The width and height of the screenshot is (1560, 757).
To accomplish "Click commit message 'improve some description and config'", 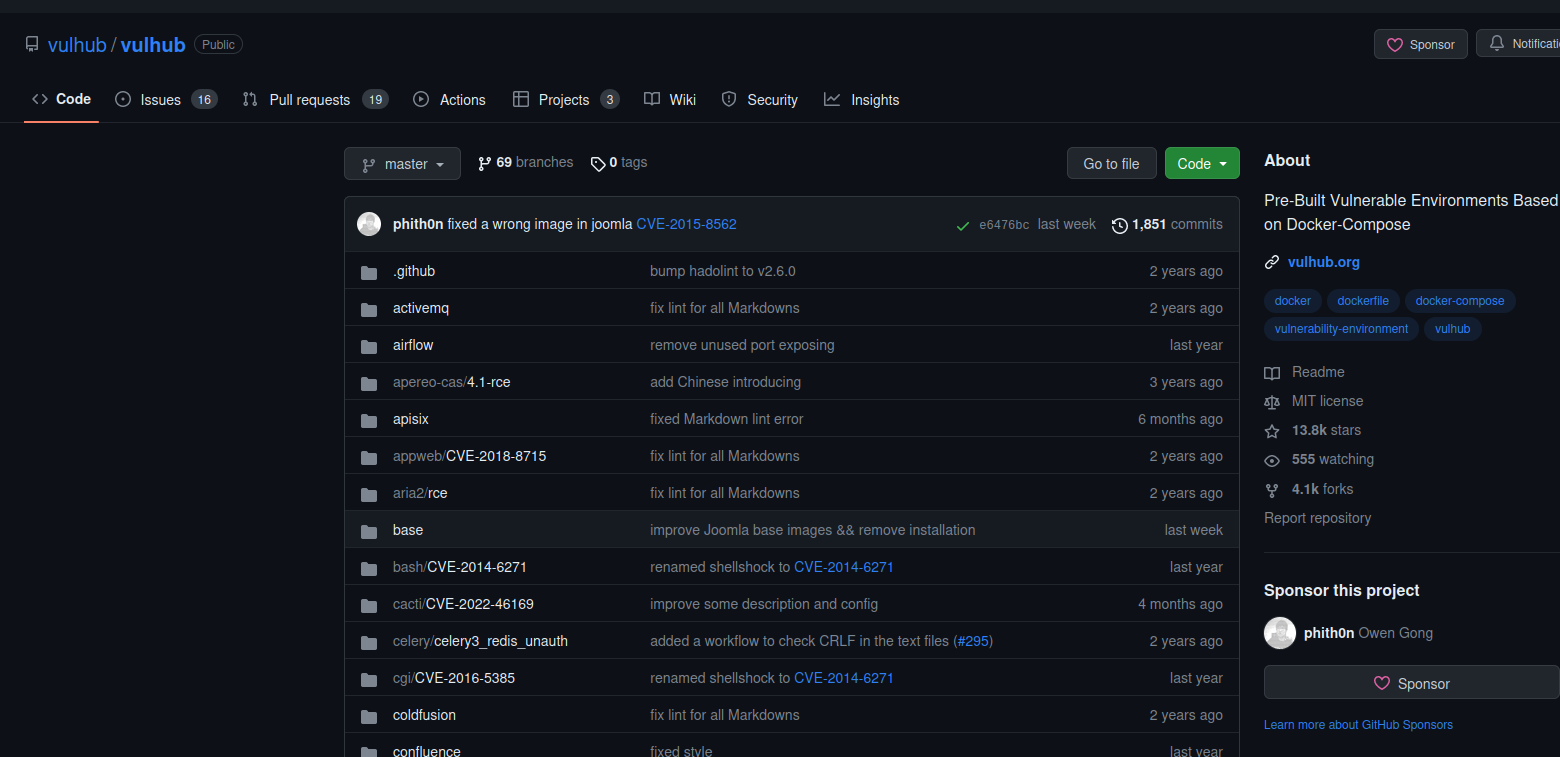I will tap(764, 604).
